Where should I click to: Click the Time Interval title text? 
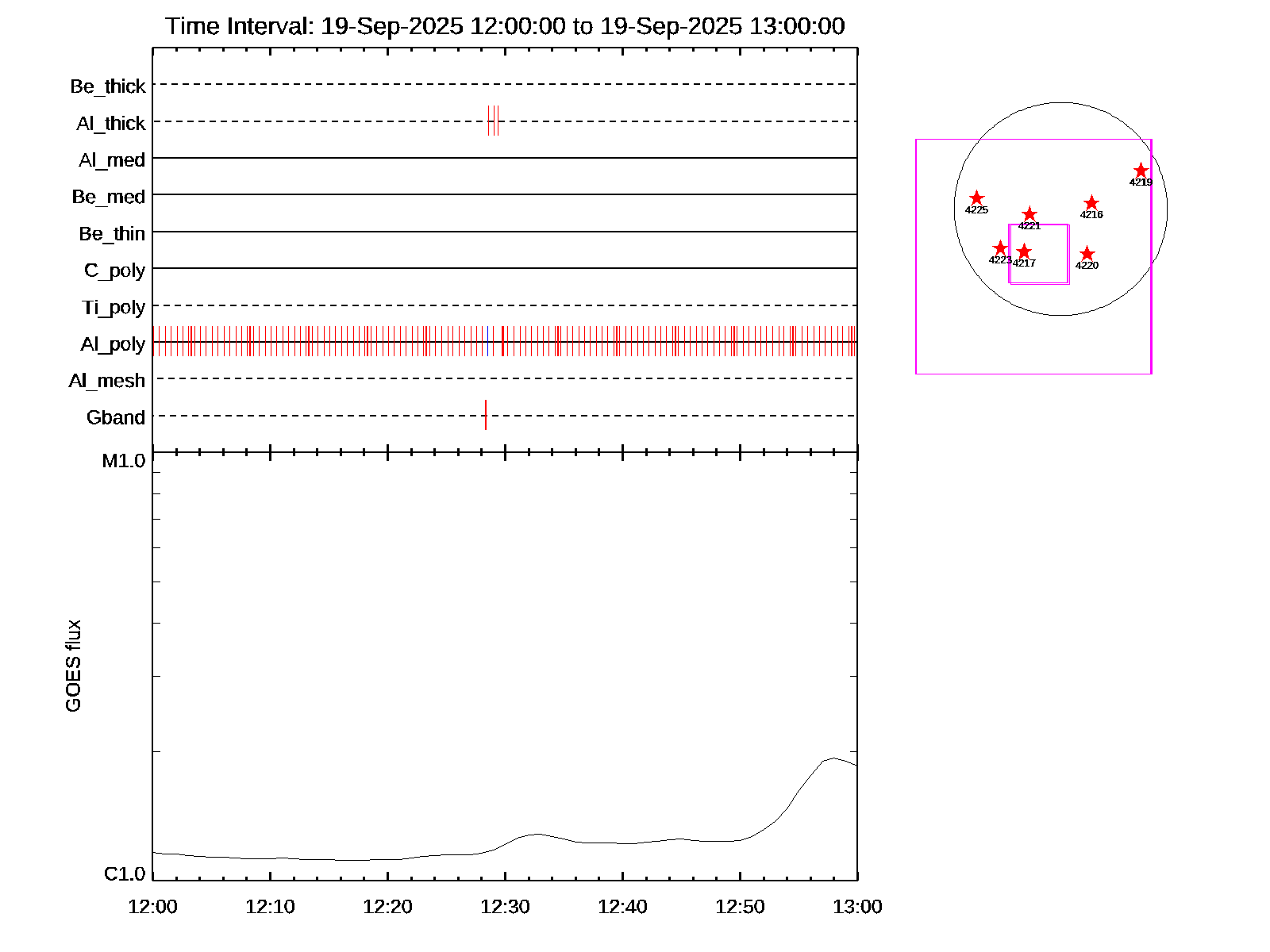(505, 26)
